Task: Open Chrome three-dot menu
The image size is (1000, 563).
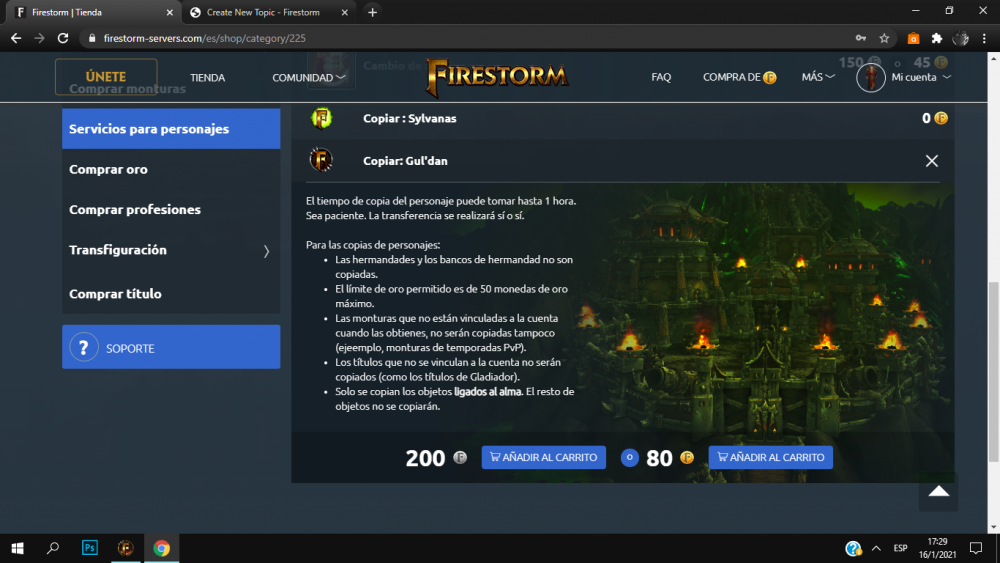Action: click(x=984, y=38)
